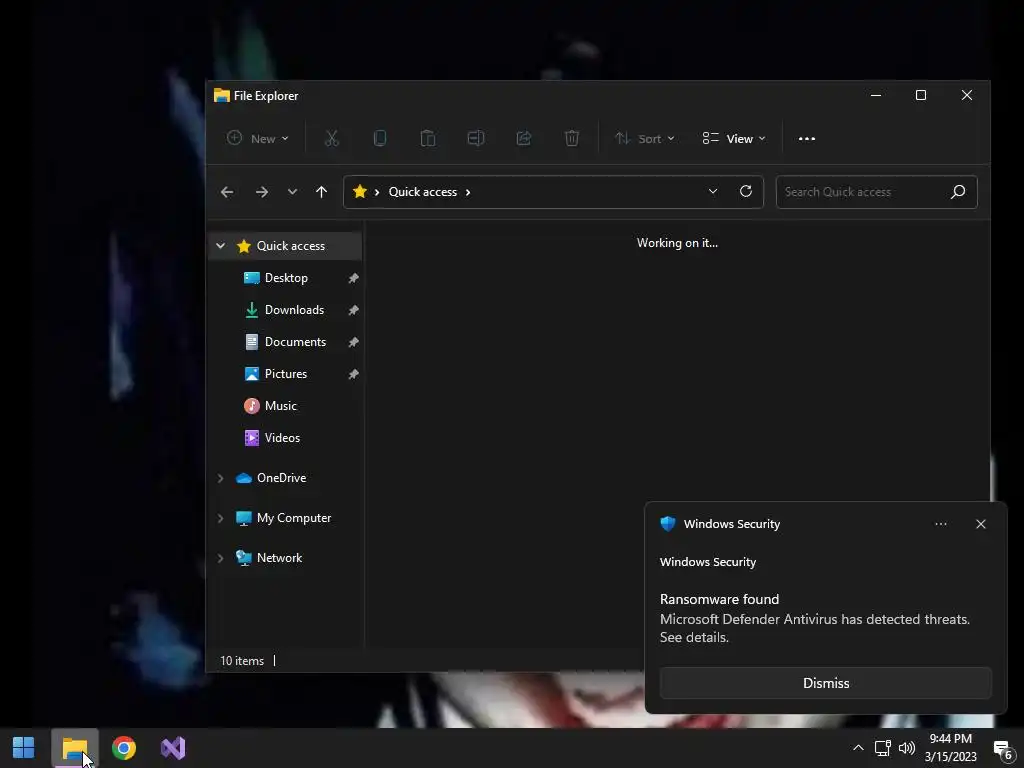
Task: Open the Sort dropdown menu
Action: [x=645, y=138]
